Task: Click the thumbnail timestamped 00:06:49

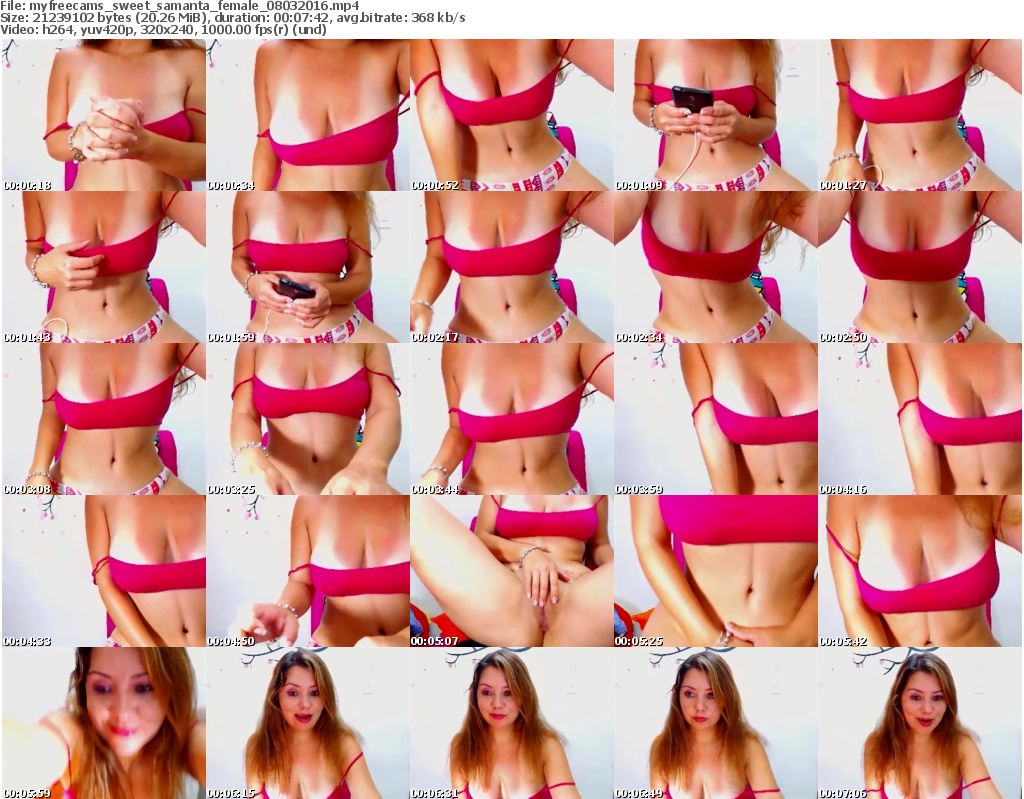Action: 716,723
